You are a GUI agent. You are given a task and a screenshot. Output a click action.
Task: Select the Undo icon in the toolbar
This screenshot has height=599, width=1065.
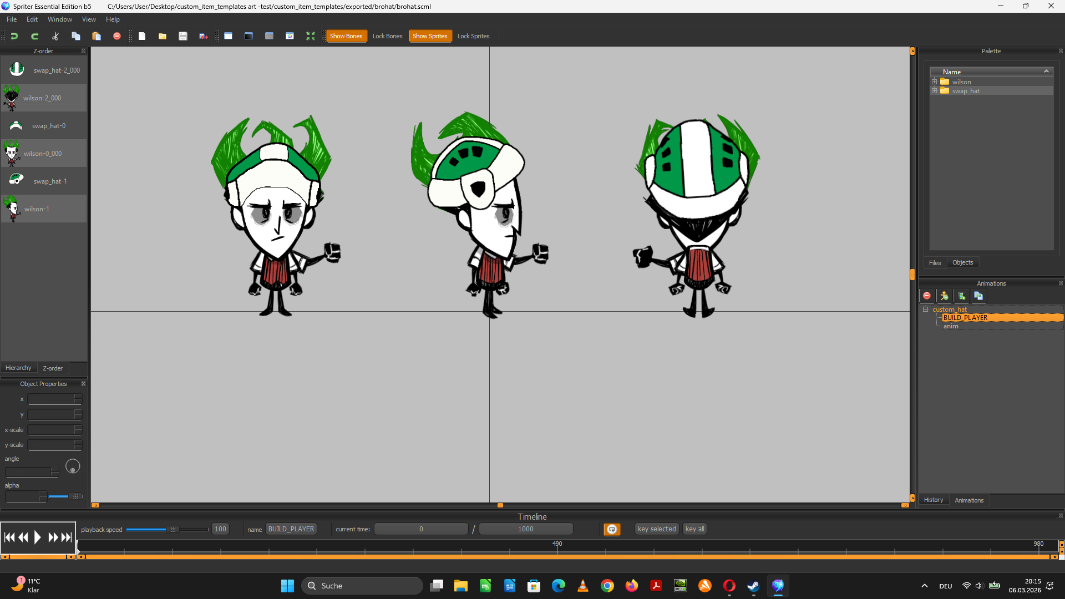click(x=14, y=36)
